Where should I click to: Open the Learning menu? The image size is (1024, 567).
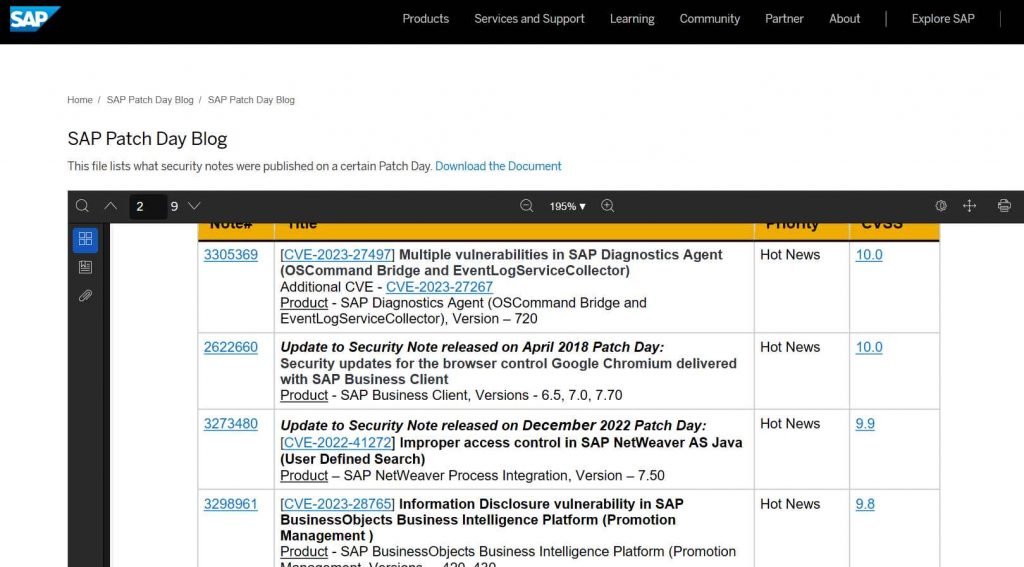[x=632, y=19]
